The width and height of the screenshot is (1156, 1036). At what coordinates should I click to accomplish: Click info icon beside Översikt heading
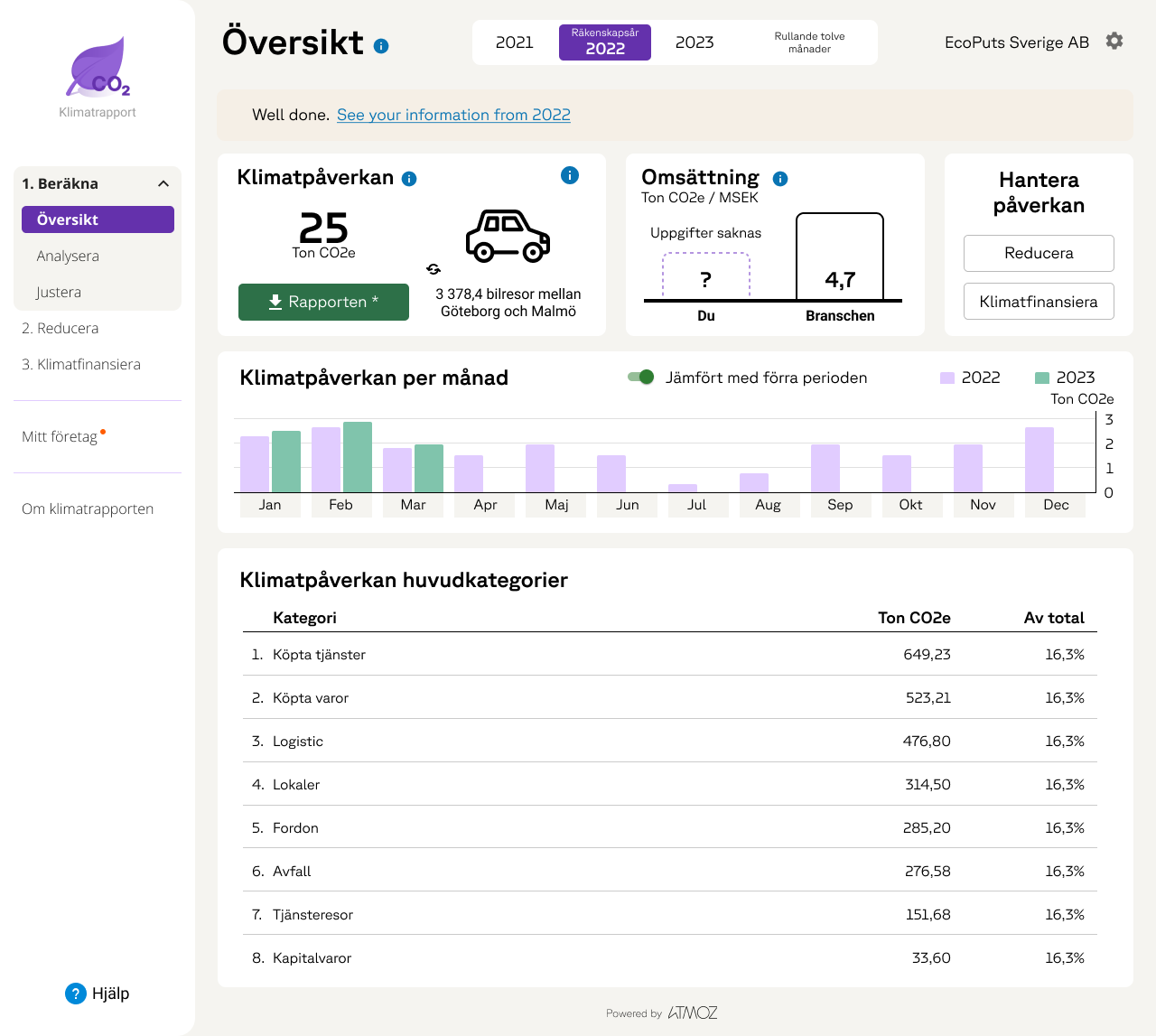tap(381, 46)
